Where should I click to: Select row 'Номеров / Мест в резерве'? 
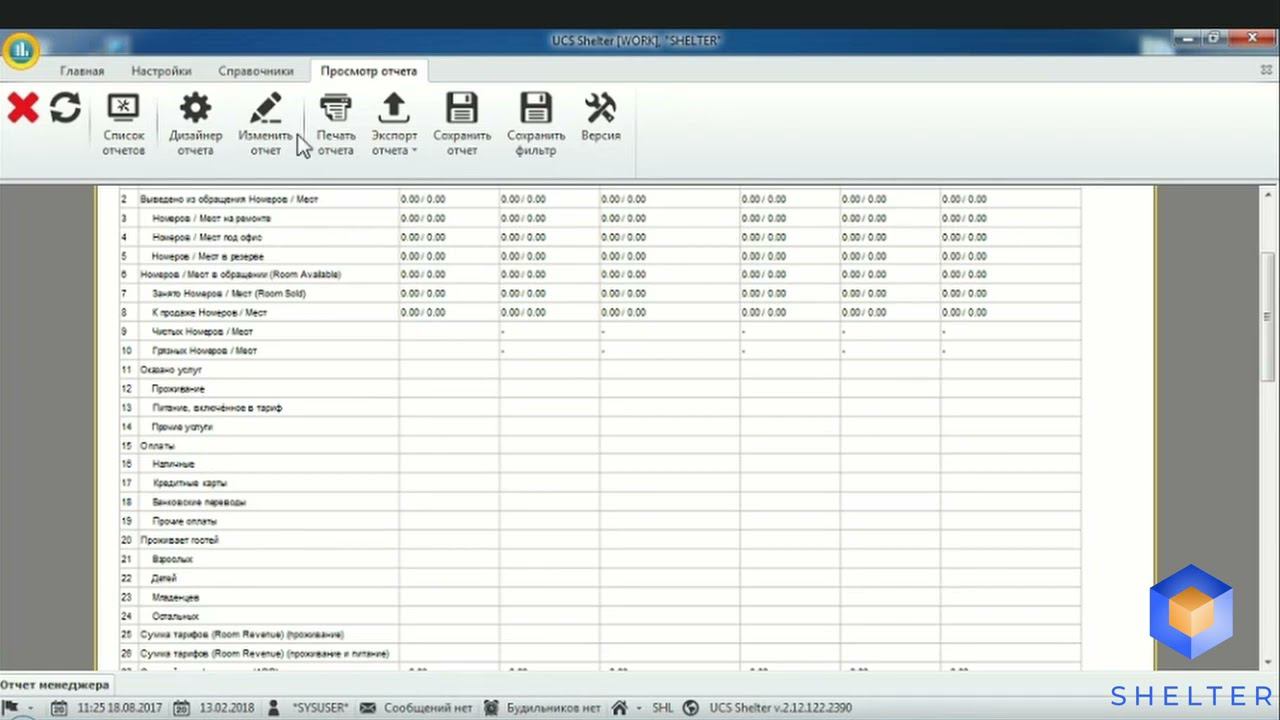(x=600, y=256)
